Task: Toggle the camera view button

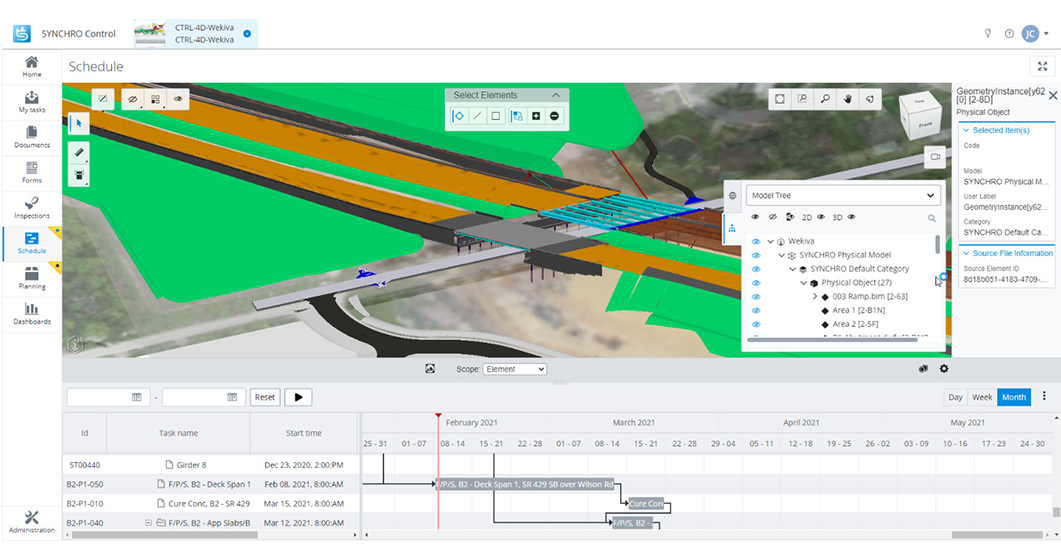Action: pos(935,156)
